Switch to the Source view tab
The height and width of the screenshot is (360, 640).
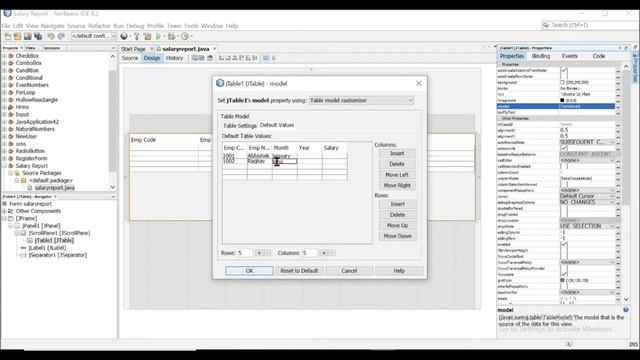(130, 58)
